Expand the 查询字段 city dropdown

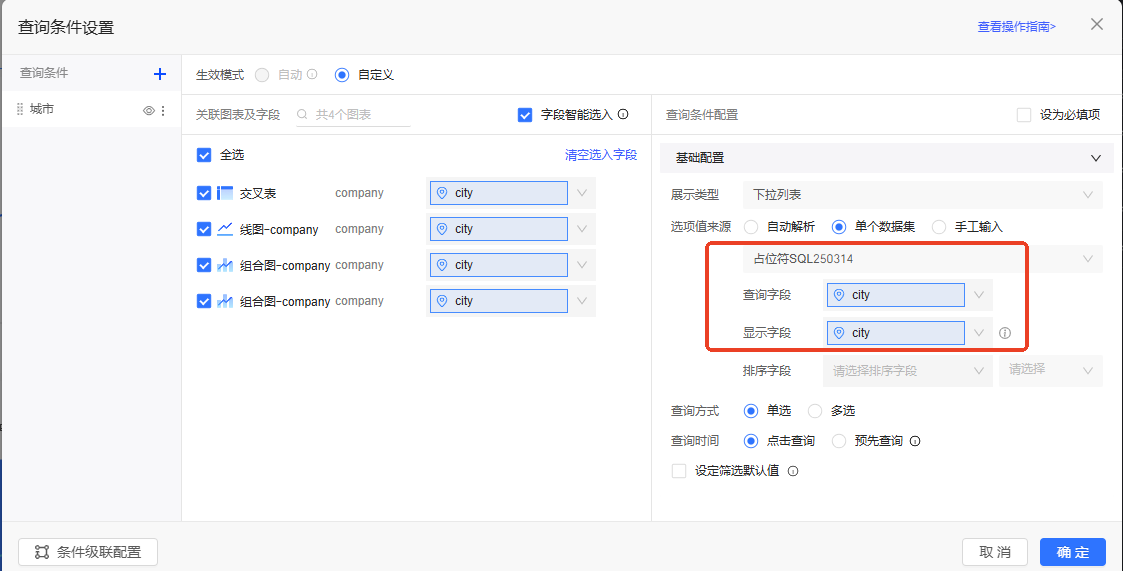coord(979,295)
